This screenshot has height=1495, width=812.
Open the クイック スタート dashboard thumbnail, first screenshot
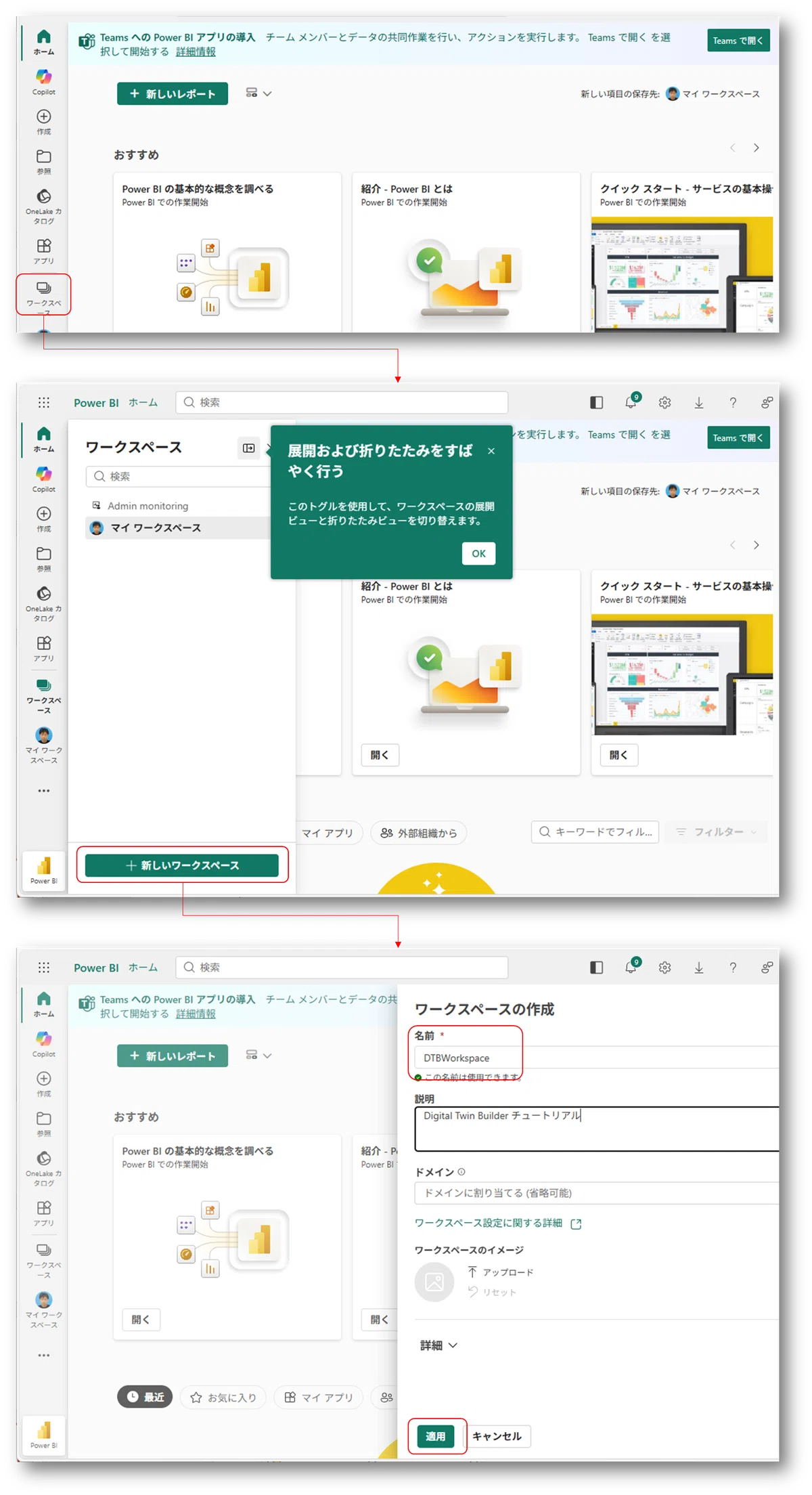click(x=682, y=274)
